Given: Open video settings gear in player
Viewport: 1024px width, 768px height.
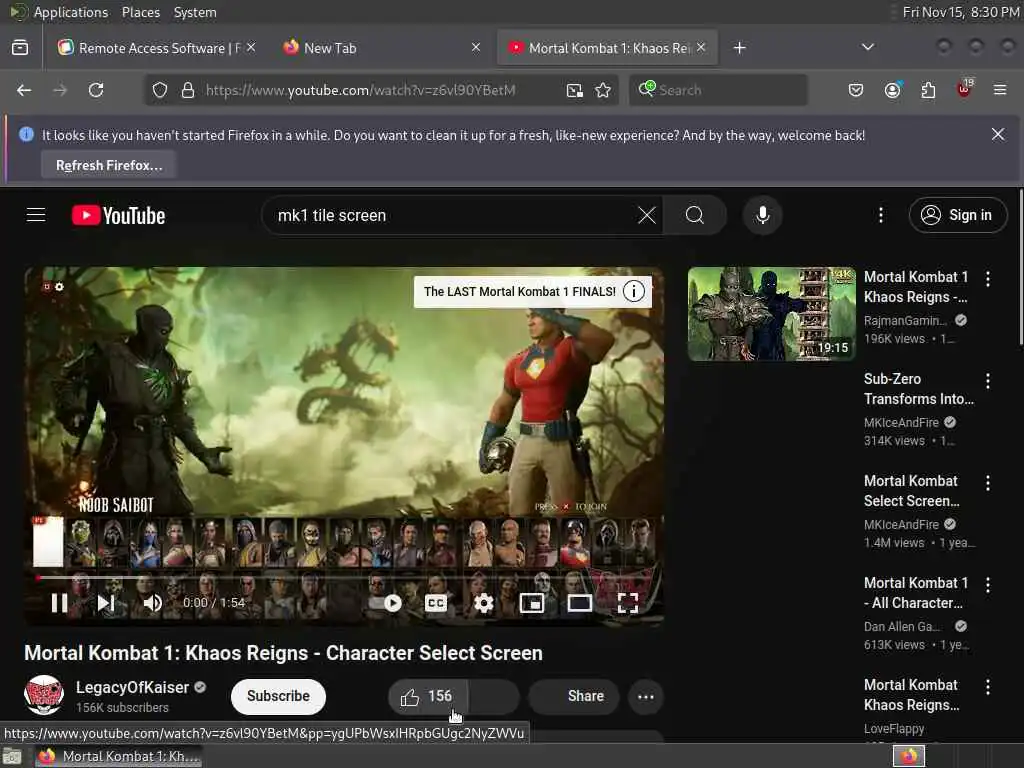Looking at the screenshot, I should click(483, 603).
